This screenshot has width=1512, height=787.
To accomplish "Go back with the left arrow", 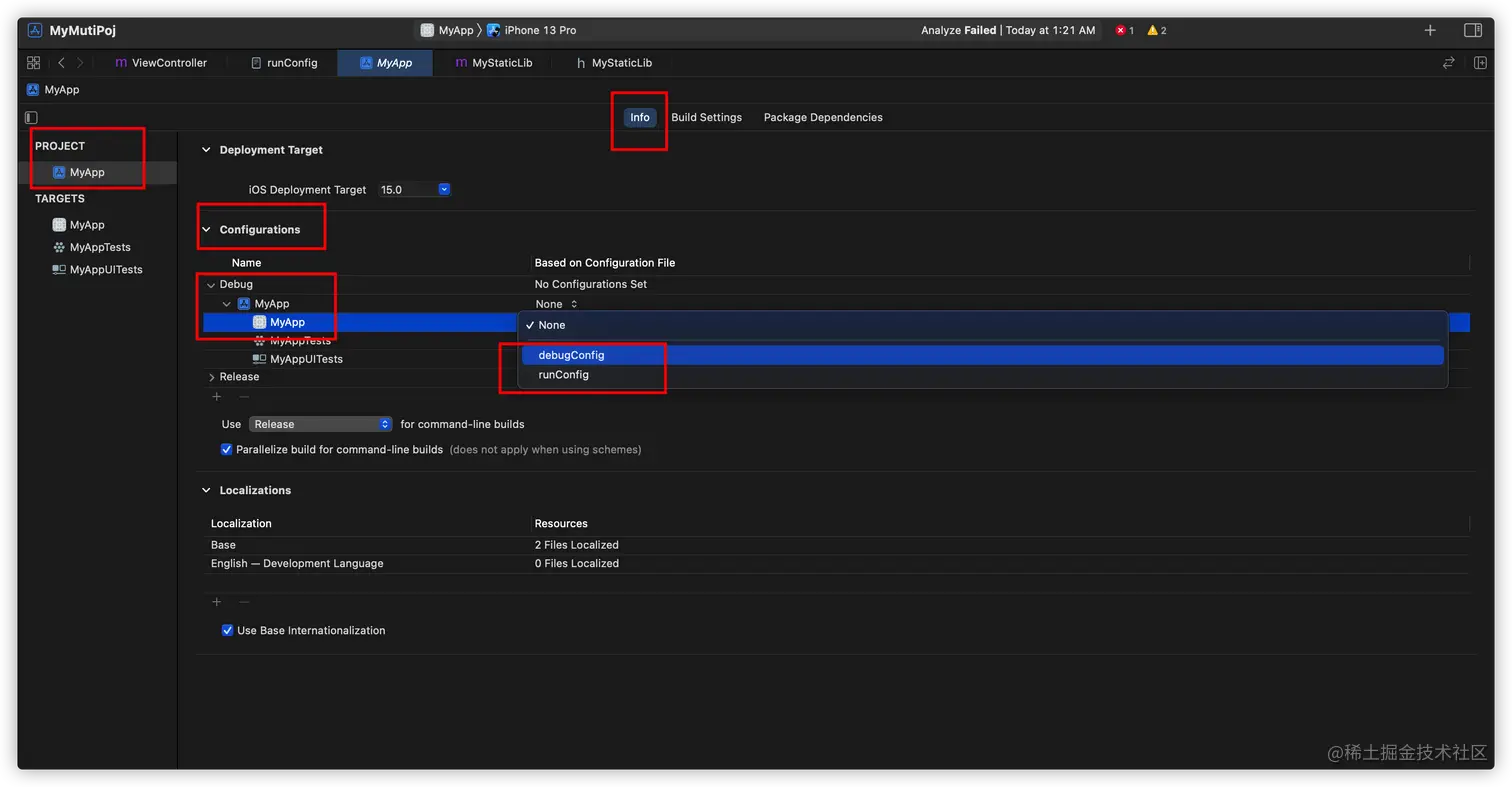I will pos(61,62).
